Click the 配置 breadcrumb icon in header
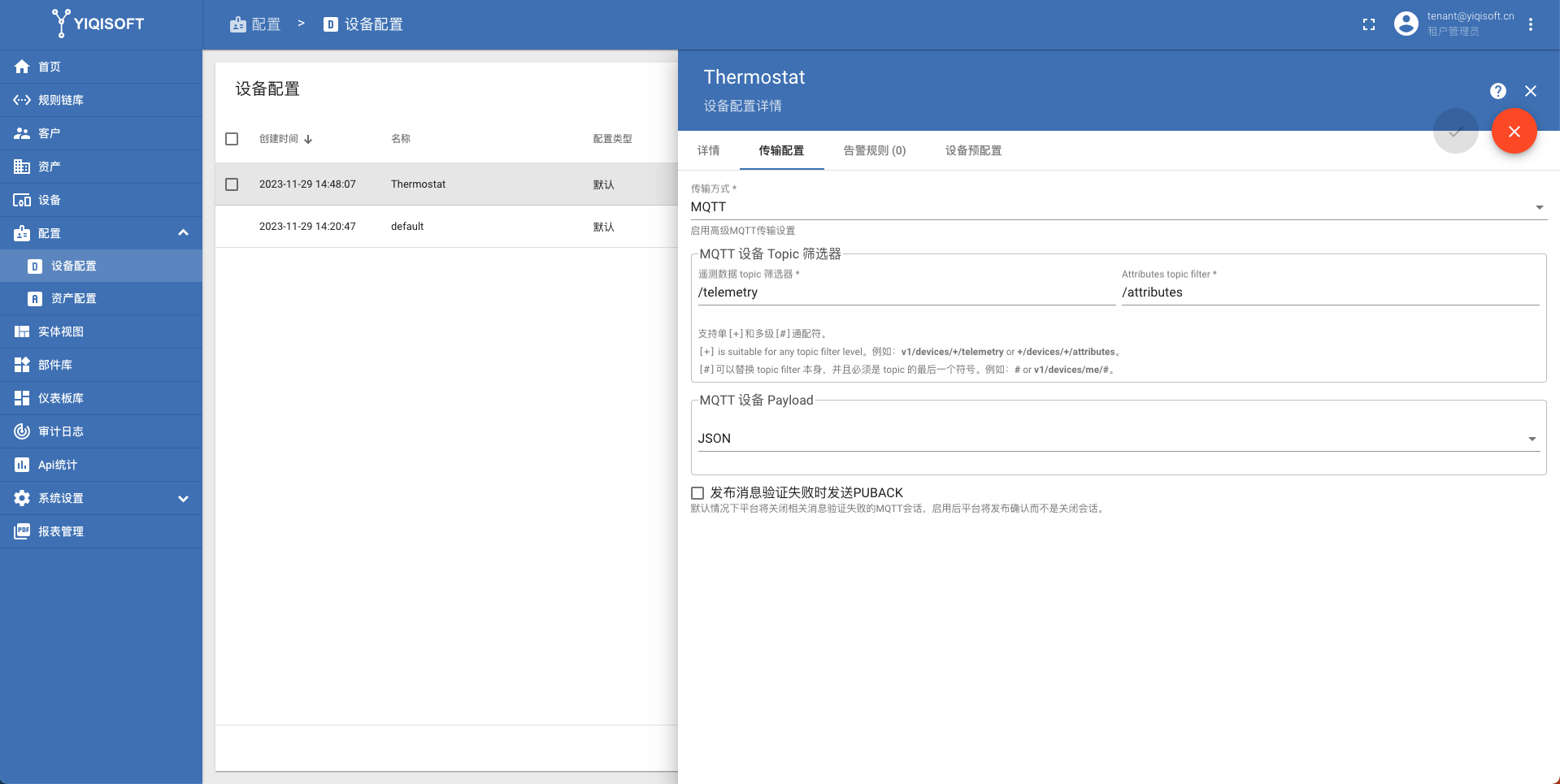 pos(238,24)
